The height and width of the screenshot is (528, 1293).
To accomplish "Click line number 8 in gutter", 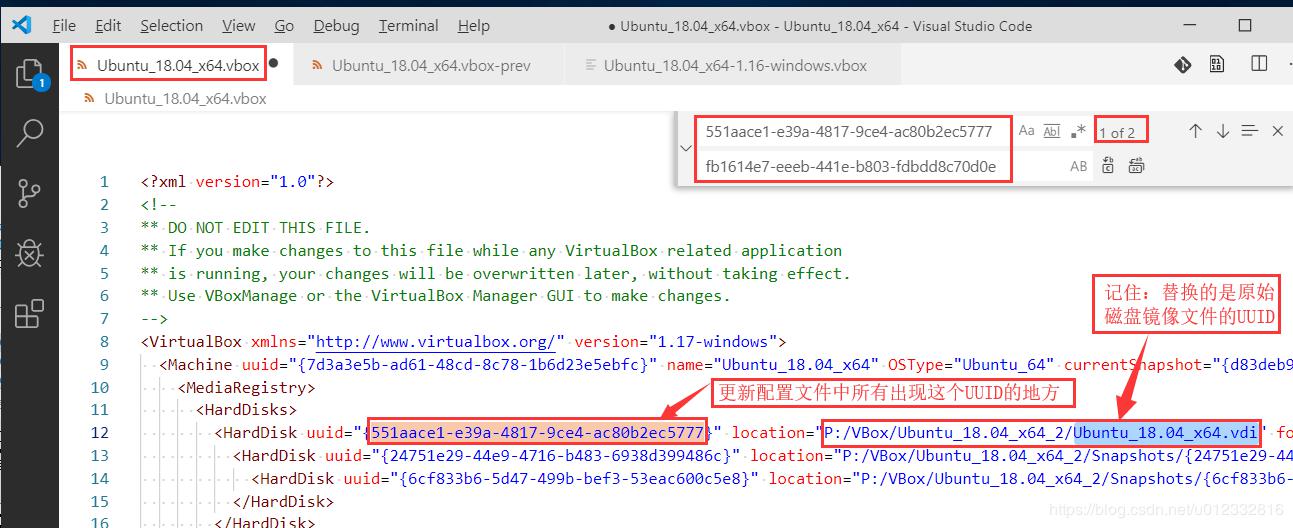I will coord(104,342).
